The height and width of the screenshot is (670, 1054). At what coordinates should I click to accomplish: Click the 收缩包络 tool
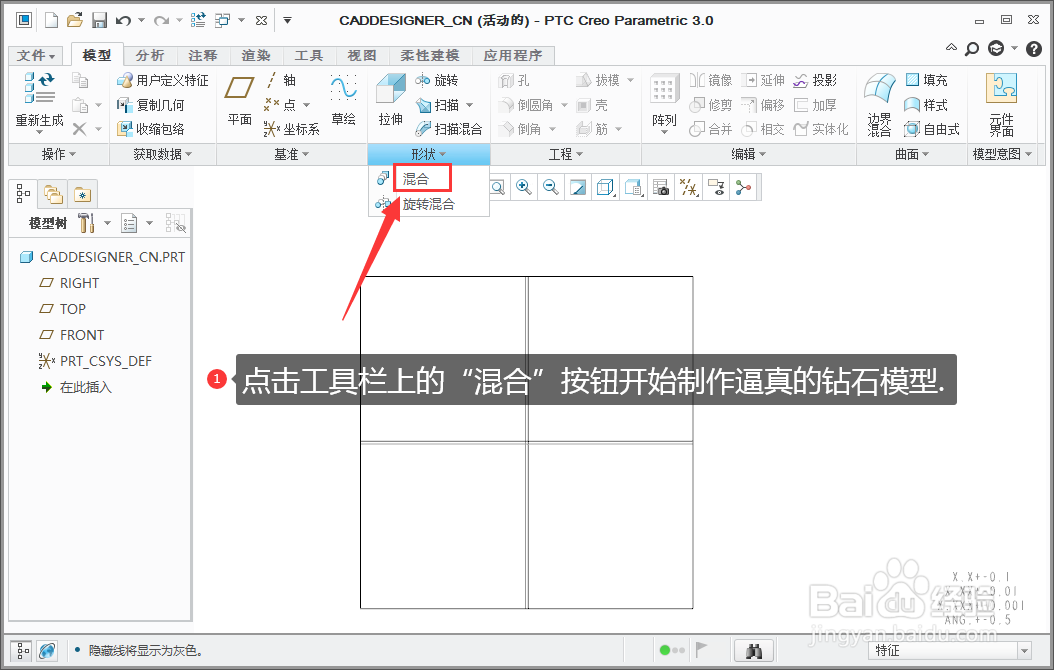click(151, 129)
